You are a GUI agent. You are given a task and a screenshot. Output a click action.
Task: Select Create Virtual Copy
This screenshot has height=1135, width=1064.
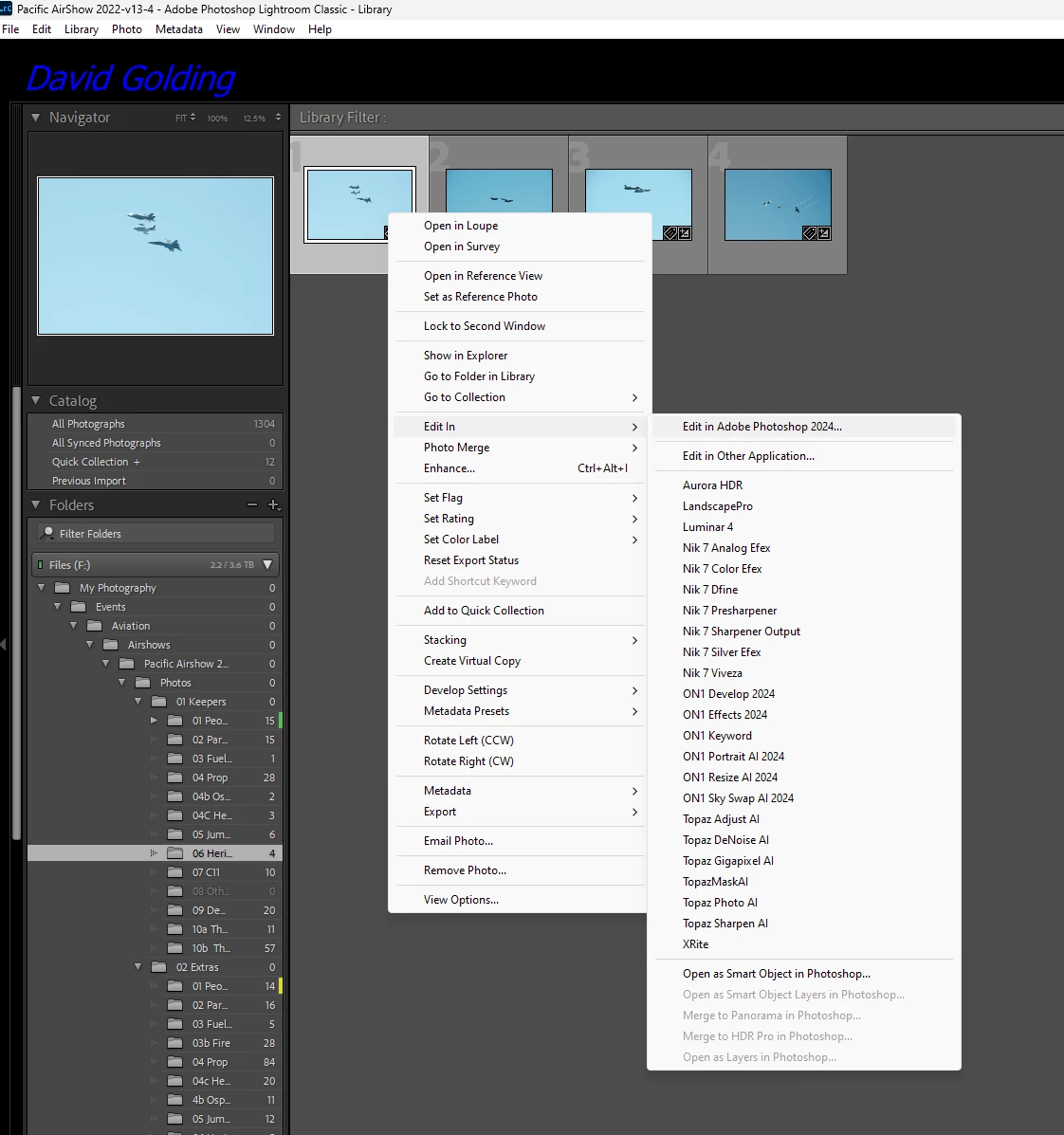[x=520, y=661]
